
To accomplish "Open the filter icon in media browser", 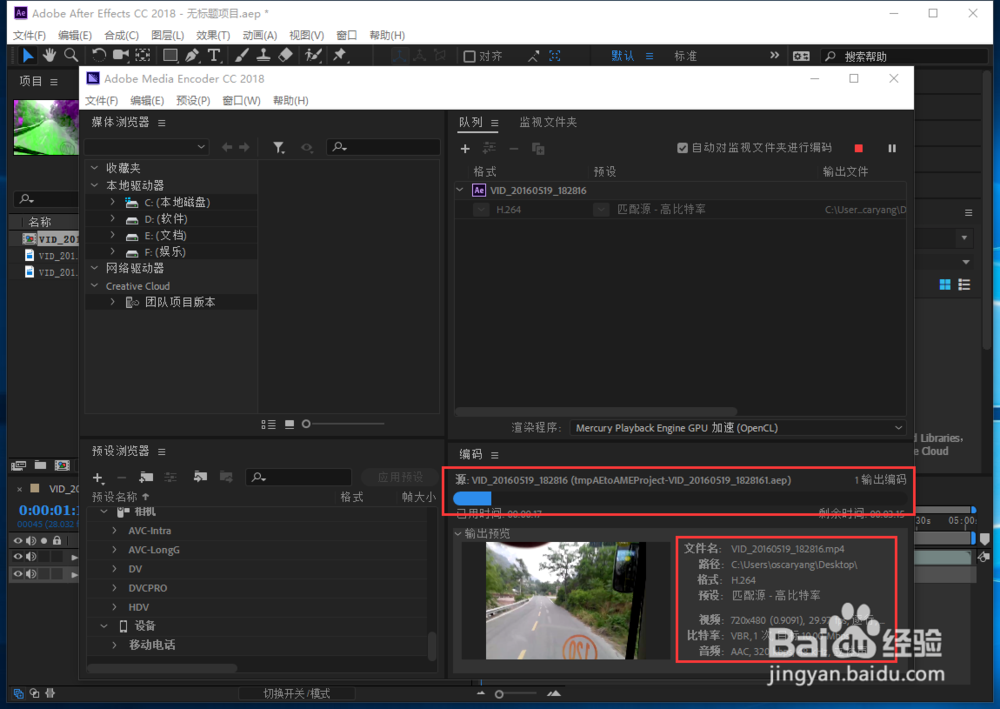I will [279, 147].
